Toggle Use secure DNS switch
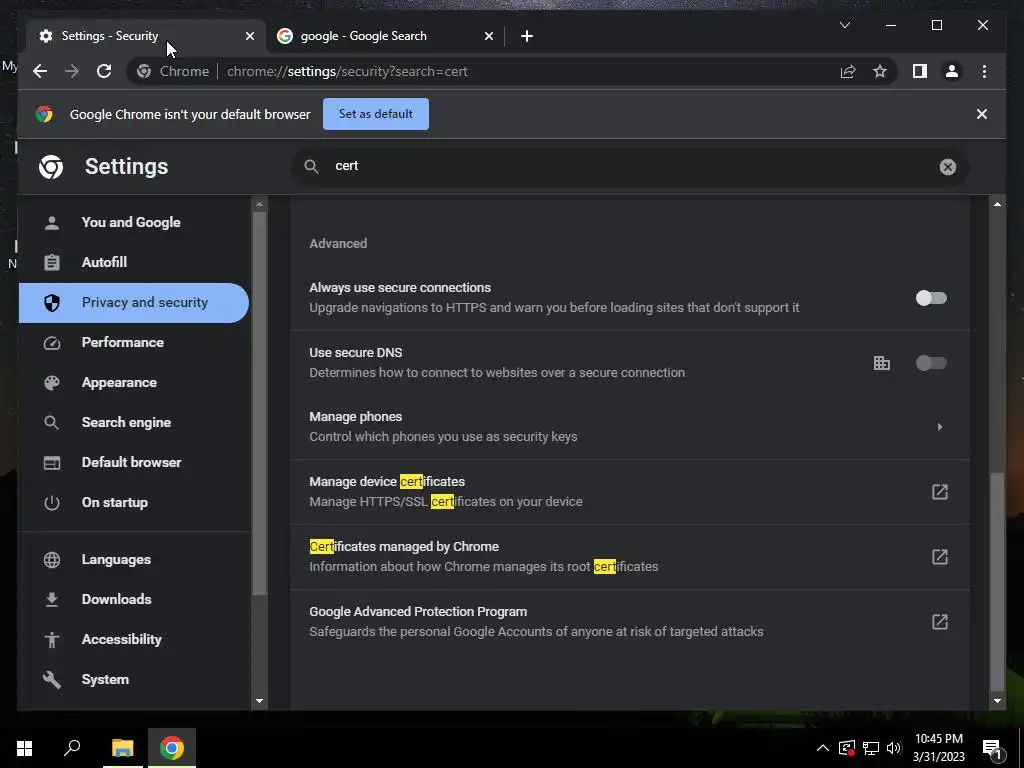The image size is (1024, 768). pyautogui.click(x=931, y=362)
